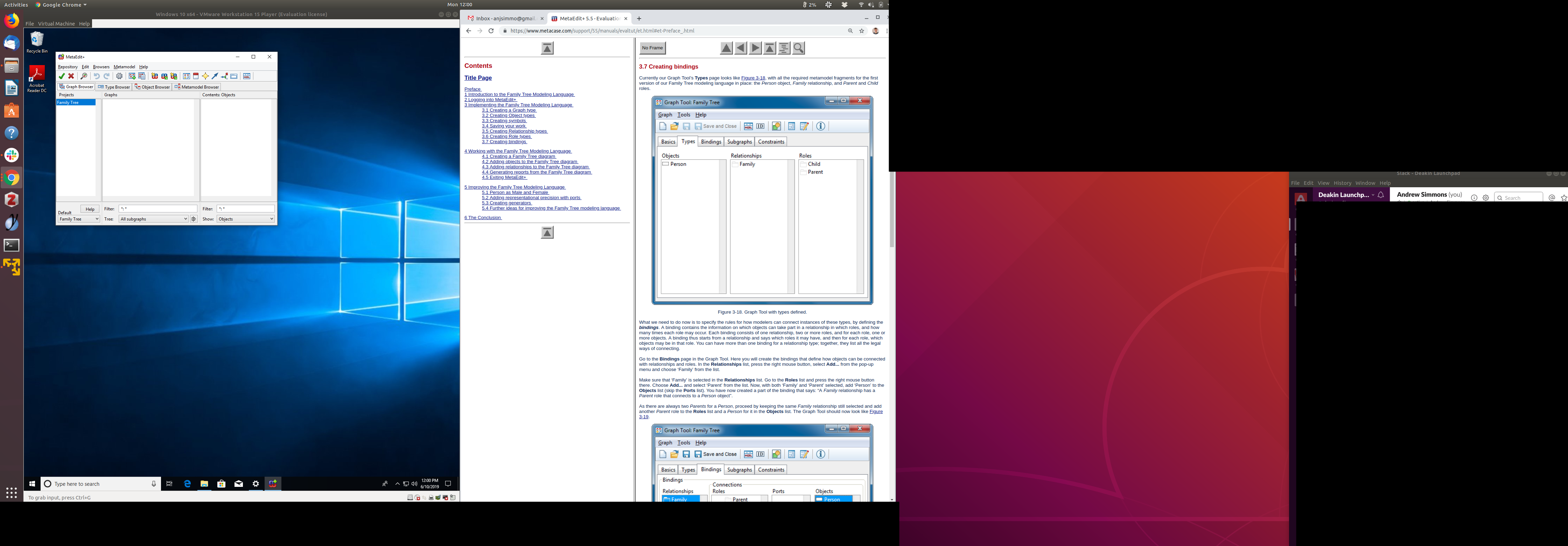Open '3.5 Creating Relationship types' link
The image size is (1568, 546).
pyautogui.click(x=514, y=132)
